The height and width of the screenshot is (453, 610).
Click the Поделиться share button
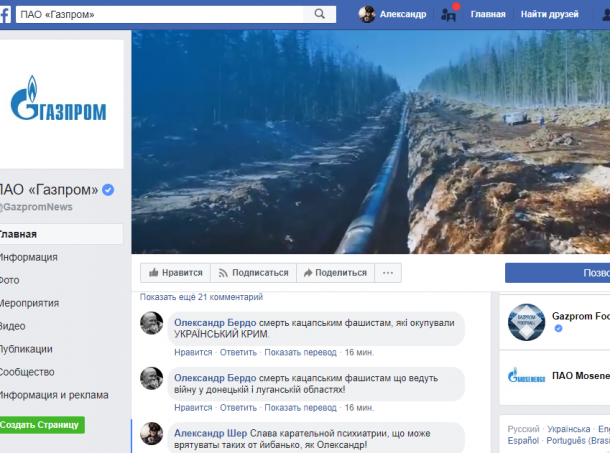pyautogui.click(x=335, y=273)
